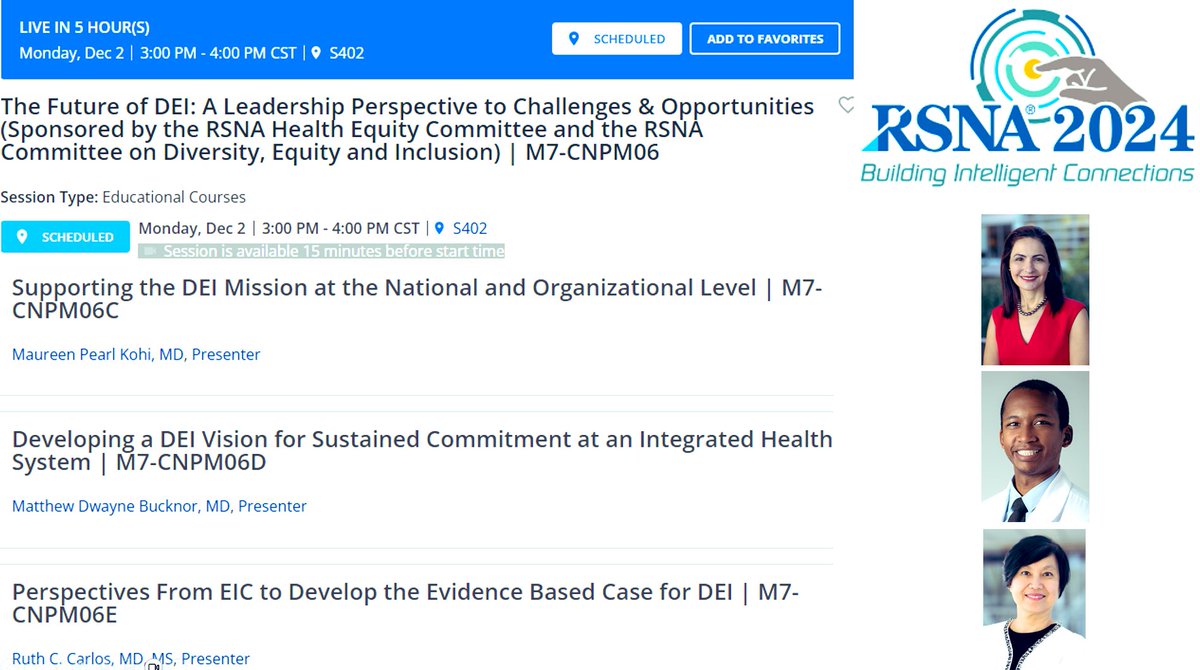The height and width of the screenshot is (670, 1200).
Task: Click 'Session is available 15 minutes before' notice
Action: [x=322, y=251]
